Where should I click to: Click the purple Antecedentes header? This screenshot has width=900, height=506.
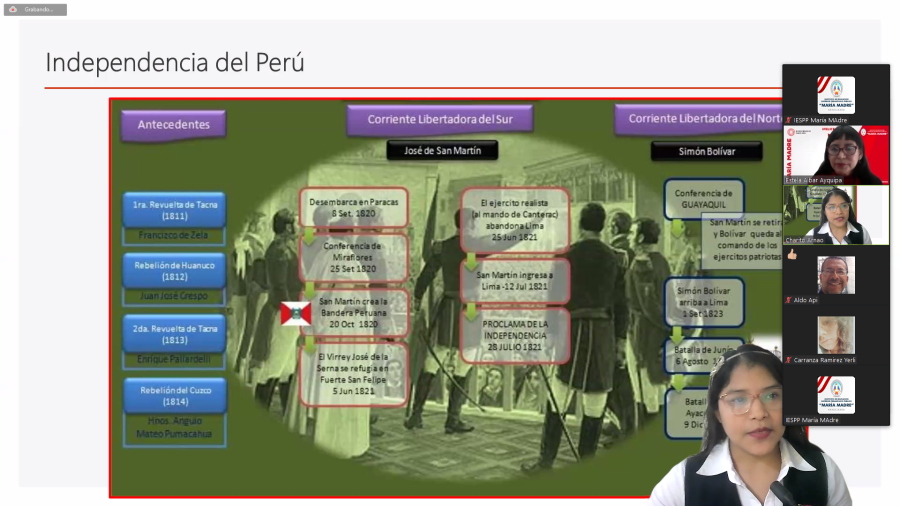click(x=173, y=125)
